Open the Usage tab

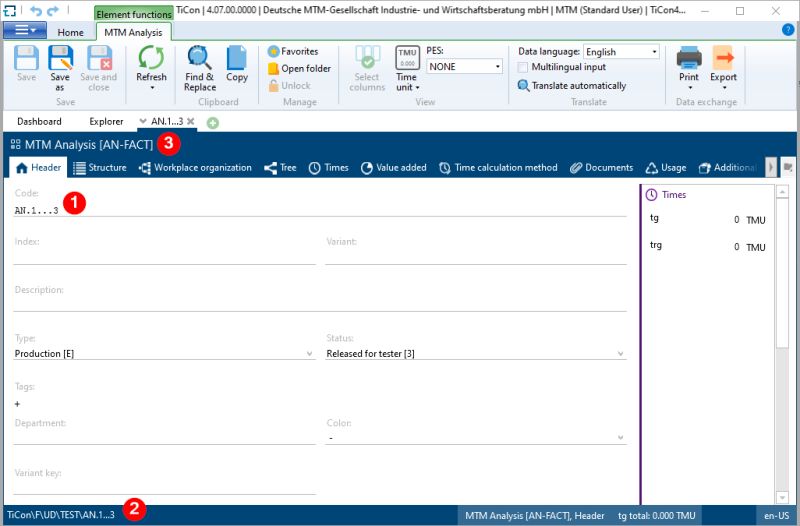click(666, 167)
